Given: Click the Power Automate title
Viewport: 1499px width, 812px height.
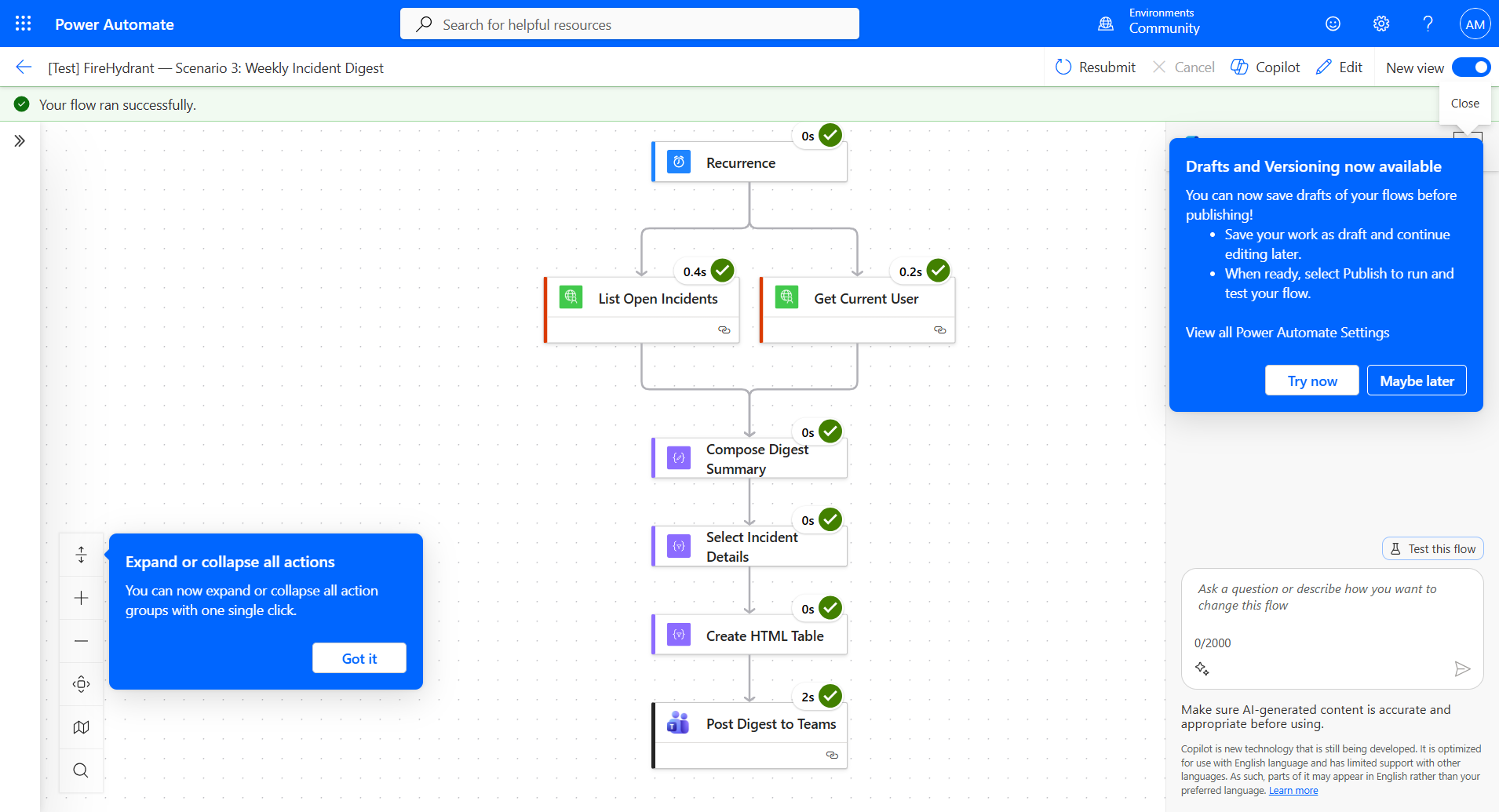Looking at the screenshot, I should coord(115,24).
